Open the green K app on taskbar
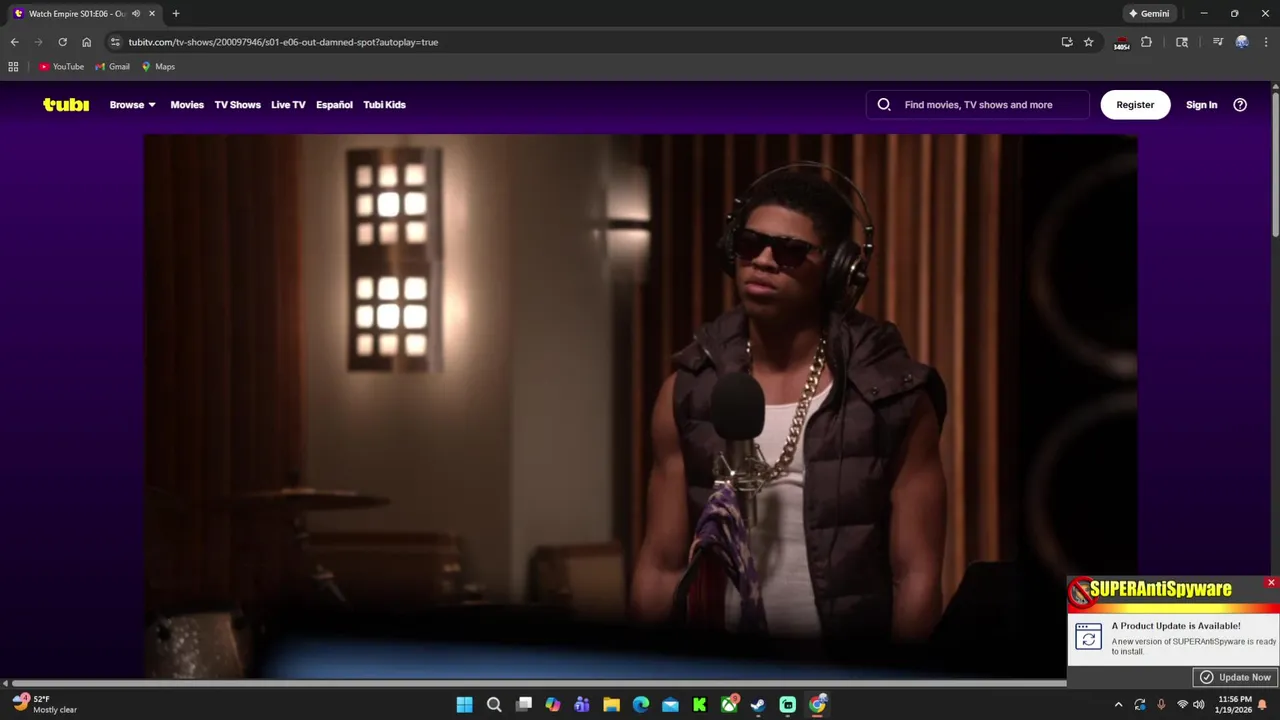1280x720 pixels. point(700,705)
